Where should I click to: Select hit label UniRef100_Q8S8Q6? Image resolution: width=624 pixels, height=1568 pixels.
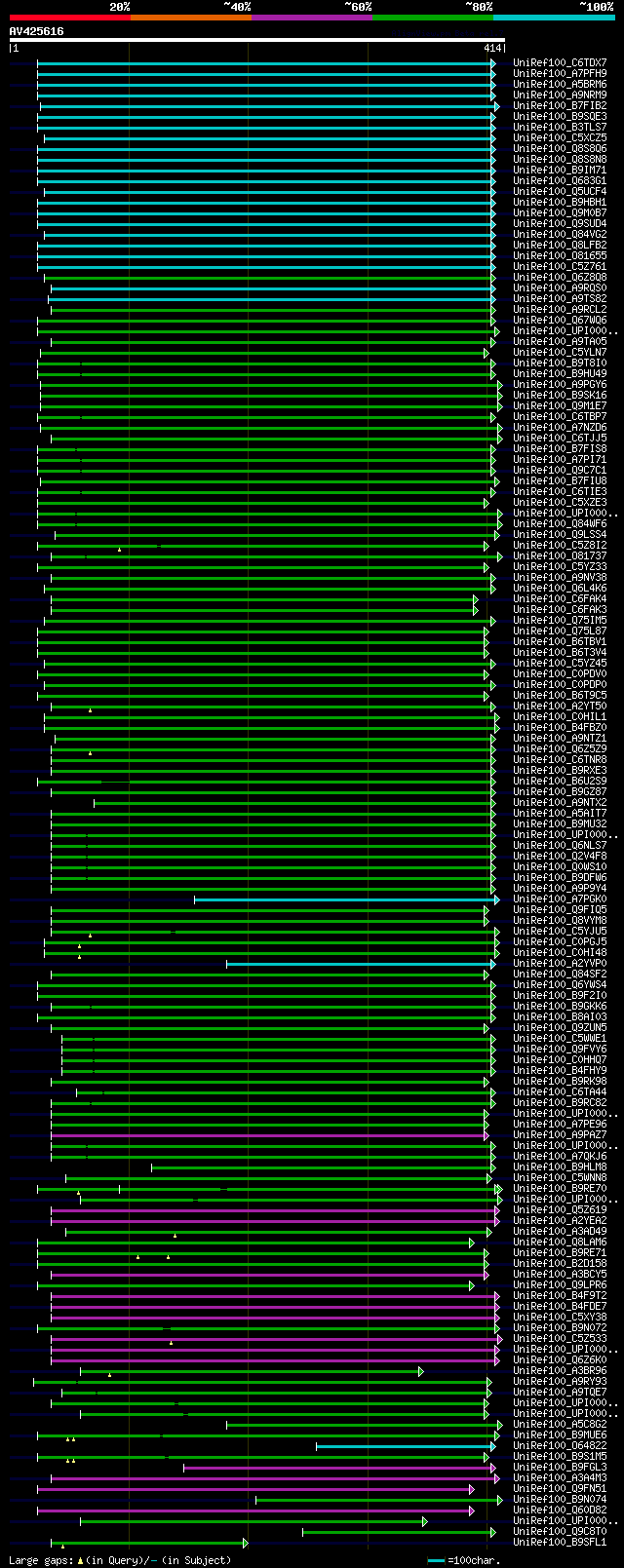click(x=560, y=148)
